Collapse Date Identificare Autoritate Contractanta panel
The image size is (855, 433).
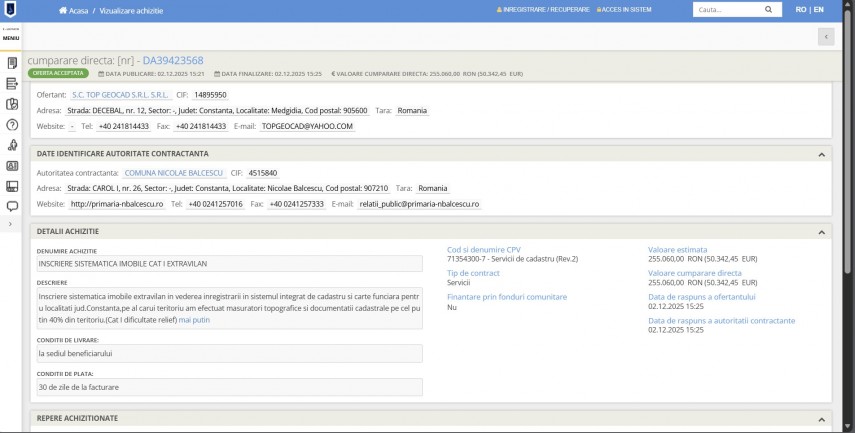click(x=821, y=154)
